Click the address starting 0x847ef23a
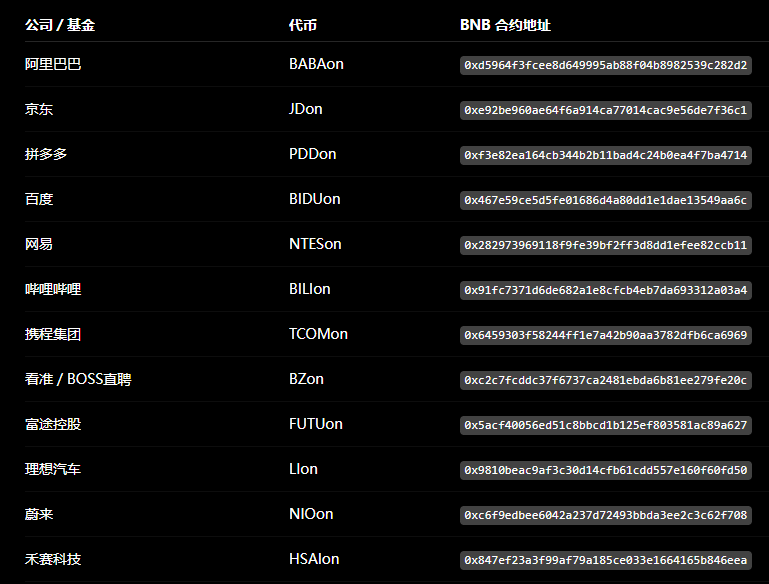This screenshot has height=584, width=769. pyautogui.click(x=606, y=560)
